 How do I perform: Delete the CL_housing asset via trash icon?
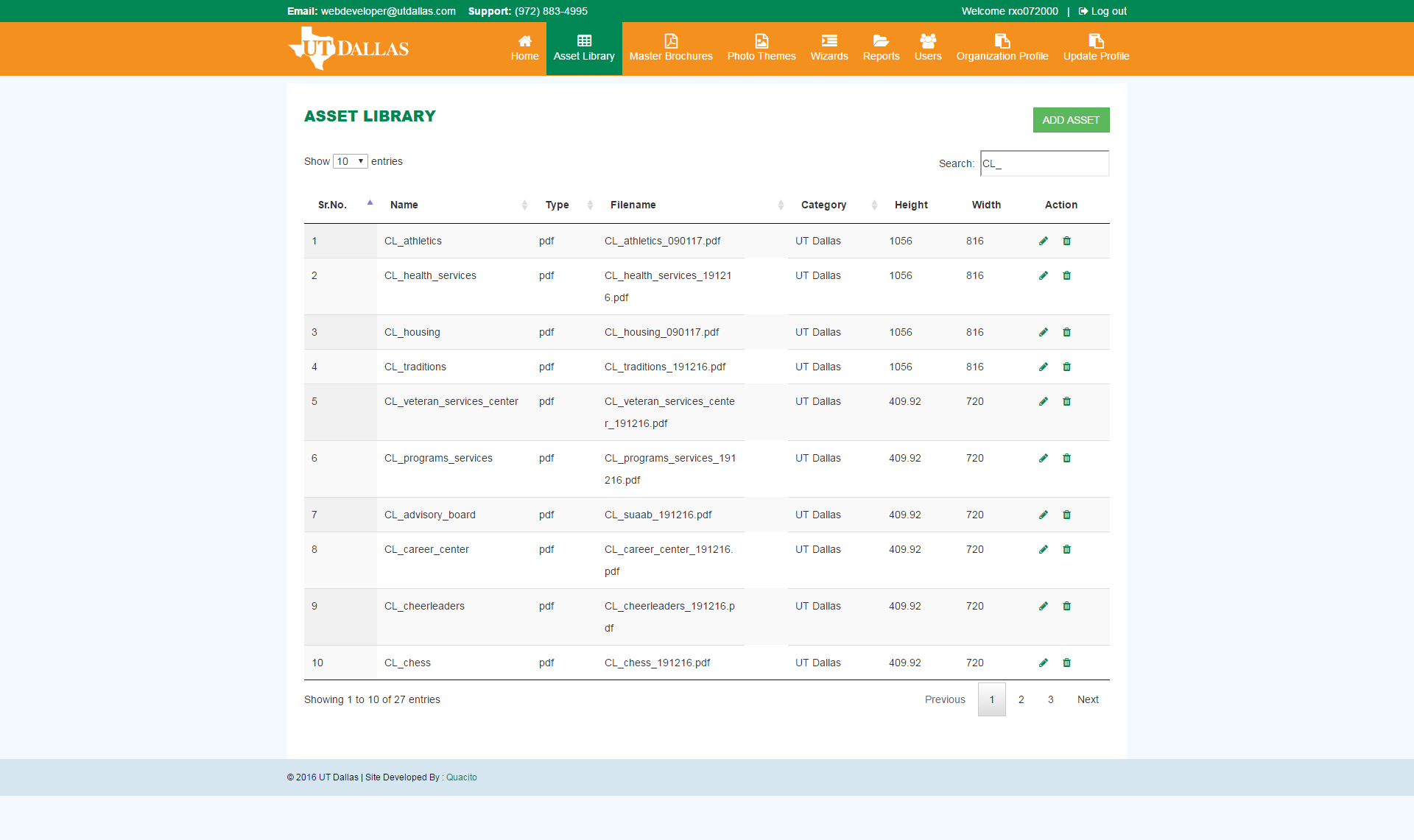[1066, 332]
